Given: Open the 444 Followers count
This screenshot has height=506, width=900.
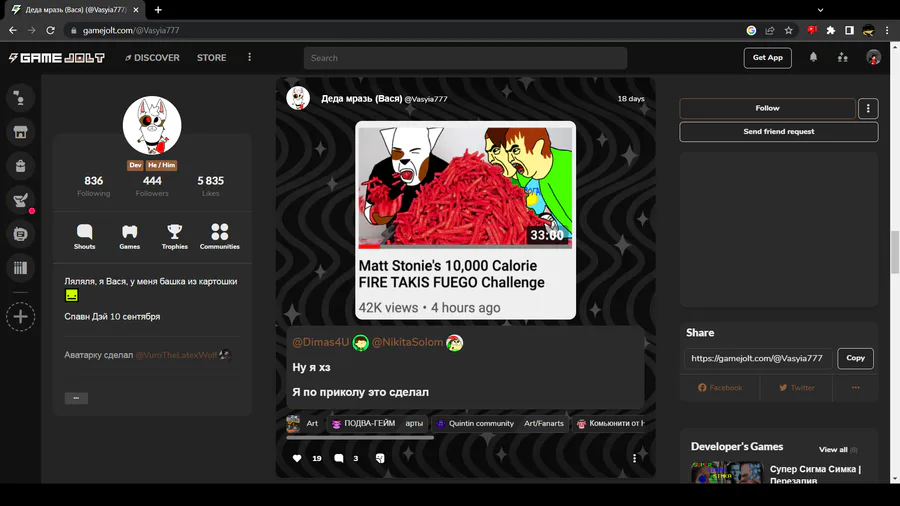Looking at the screenshot, I should (x=152, y=186).
